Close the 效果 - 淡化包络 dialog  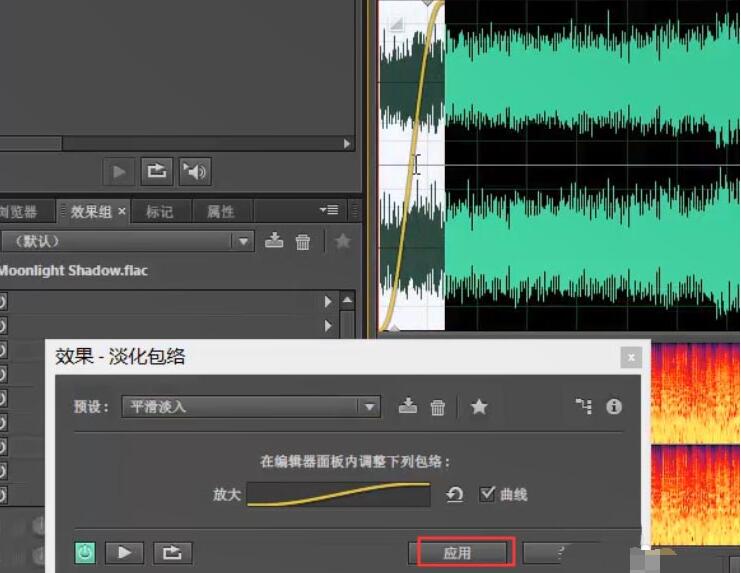(x=631, y=358)
